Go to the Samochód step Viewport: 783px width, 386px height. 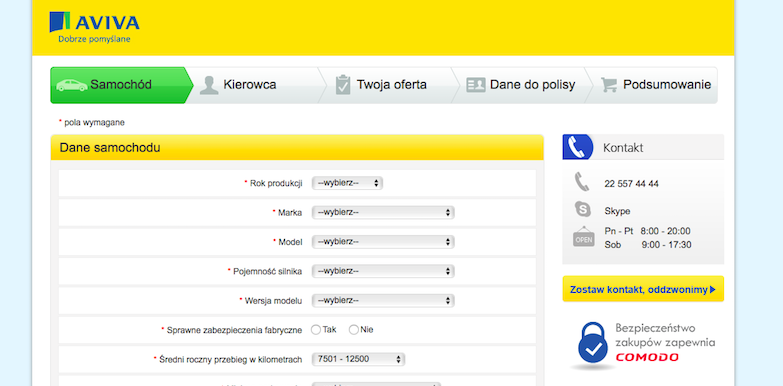coord(121,85)
